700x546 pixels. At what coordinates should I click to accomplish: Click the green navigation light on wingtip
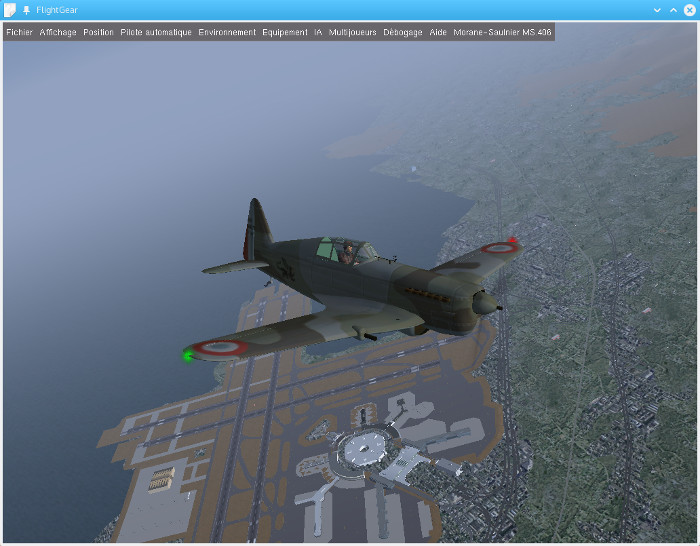tap(187, 355)
